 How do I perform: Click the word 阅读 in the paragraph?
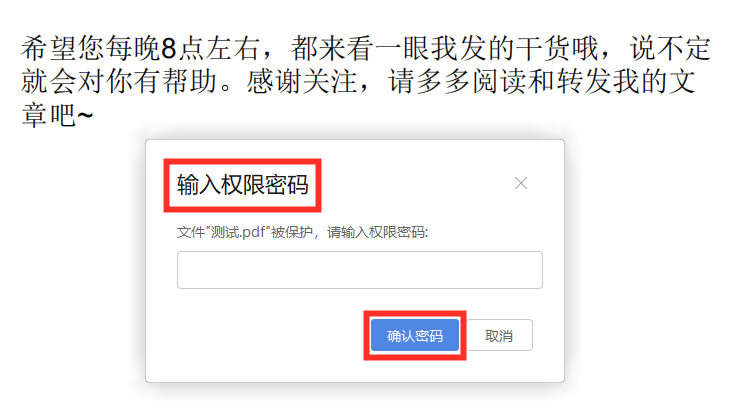coord(500,81)
